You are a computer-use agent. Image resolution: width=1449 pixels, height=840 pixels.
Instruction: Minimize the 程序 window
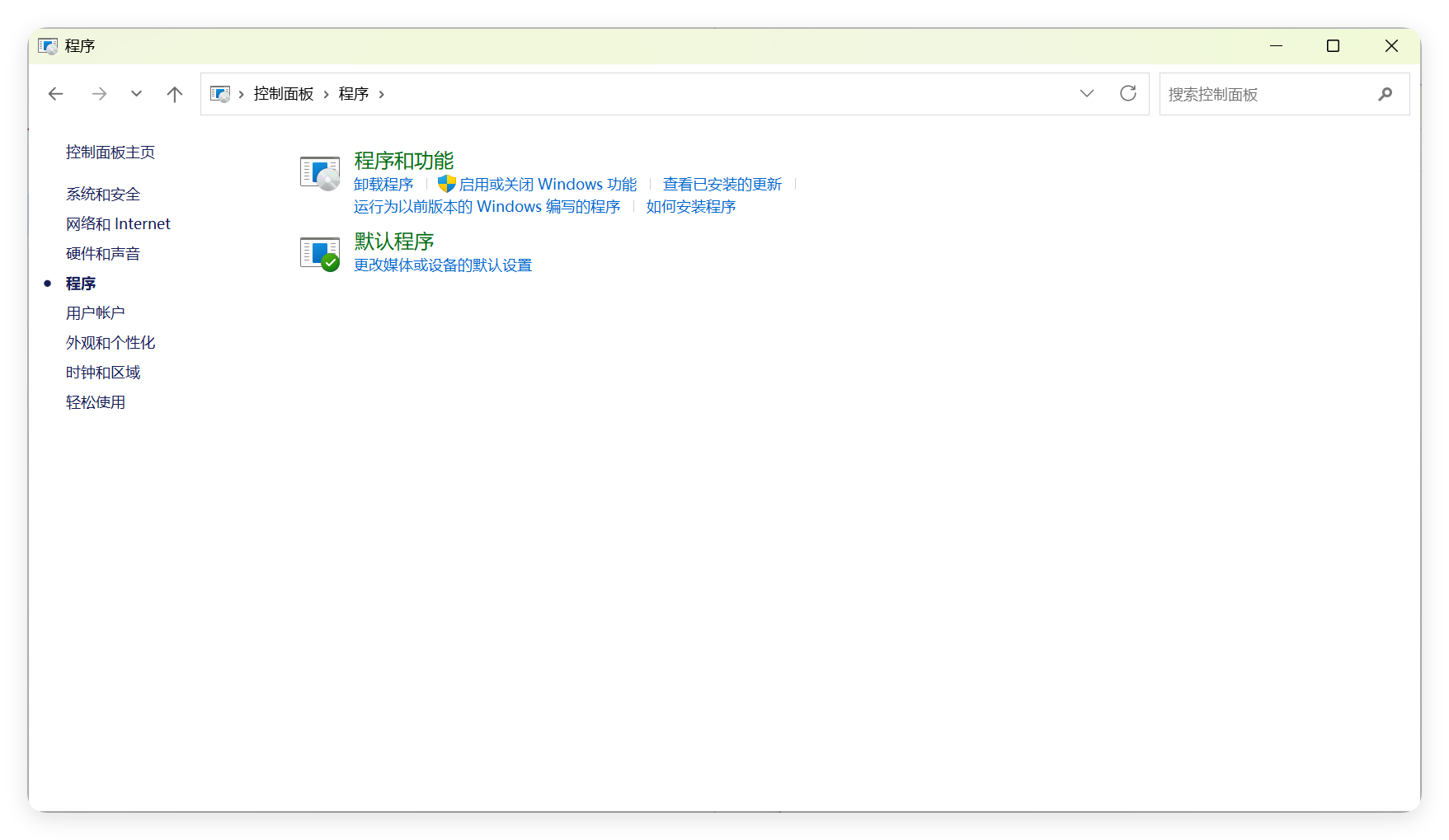[1276, 46]
